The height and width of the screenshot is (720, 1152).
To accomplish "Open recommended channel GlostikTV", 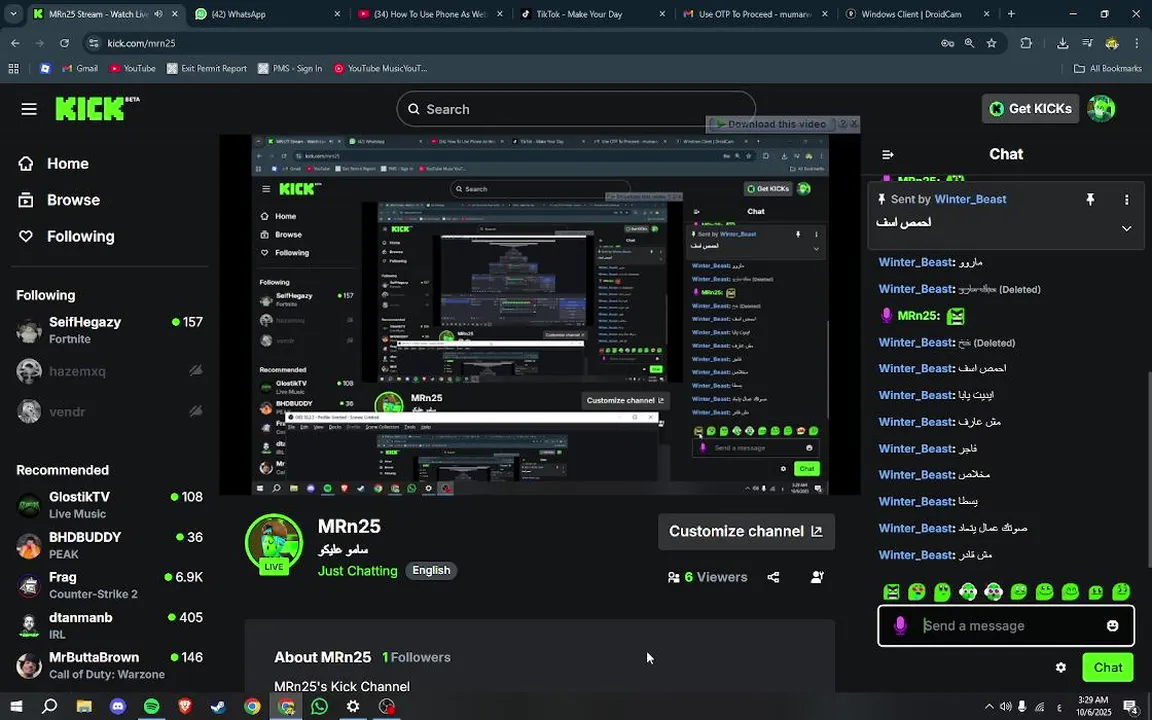I will coord(109,505).
